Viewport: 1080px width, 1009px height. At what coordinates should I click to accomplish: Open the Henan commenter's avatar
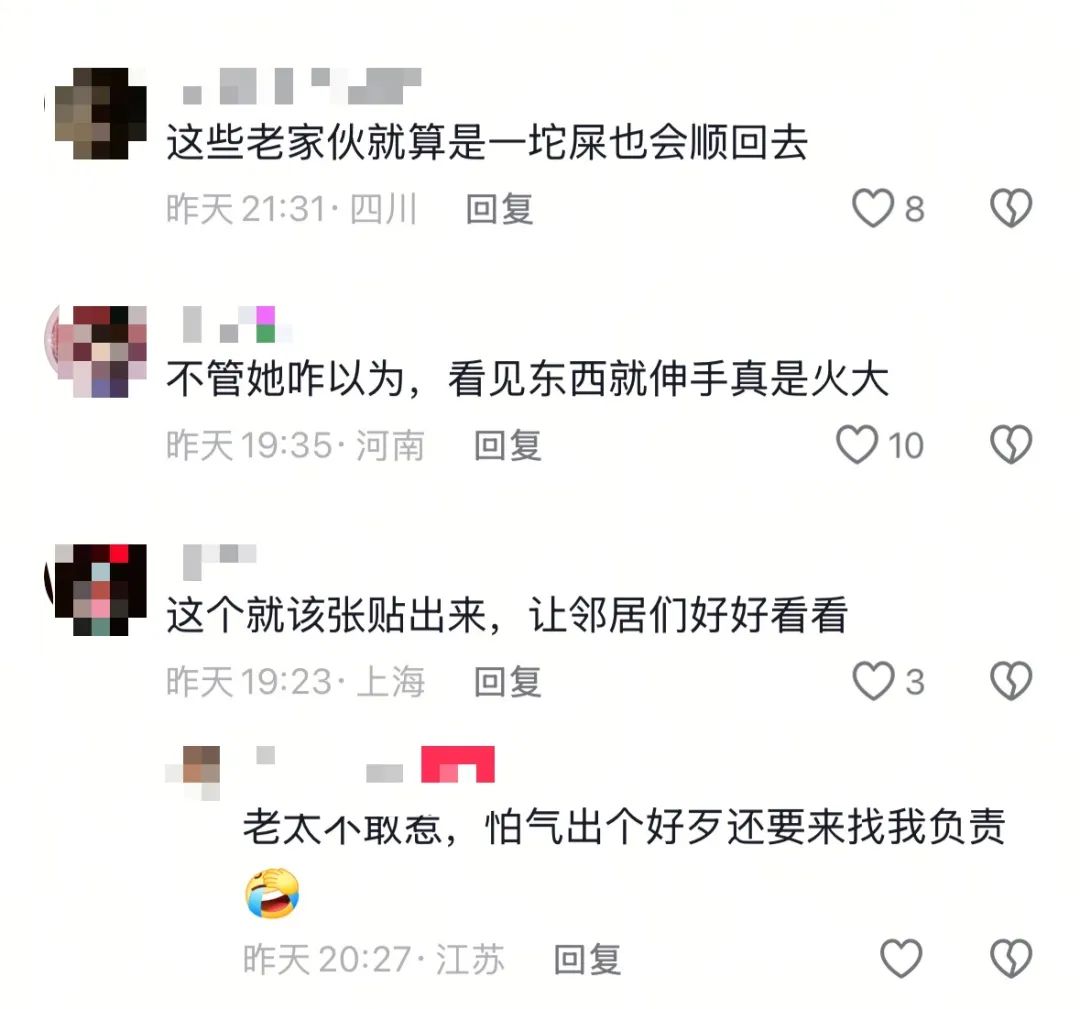pos(101,351)
